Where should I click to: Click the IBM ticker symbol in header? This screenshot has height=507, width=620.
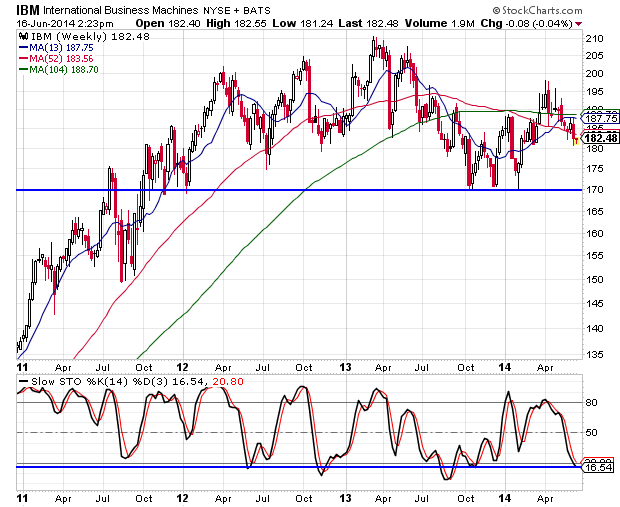point(28,10)
